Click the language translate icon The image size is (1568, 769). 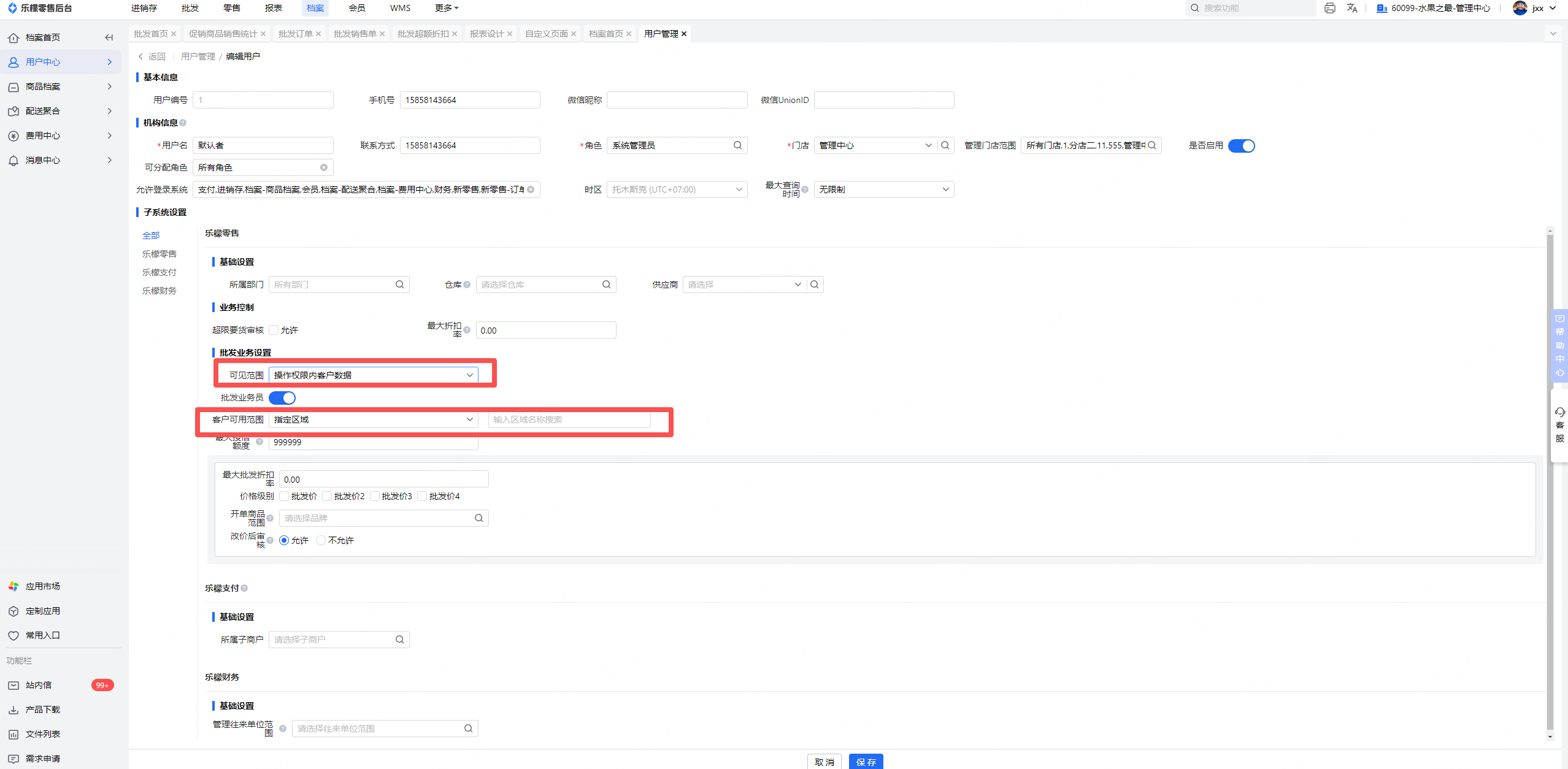coord(1351,8)
